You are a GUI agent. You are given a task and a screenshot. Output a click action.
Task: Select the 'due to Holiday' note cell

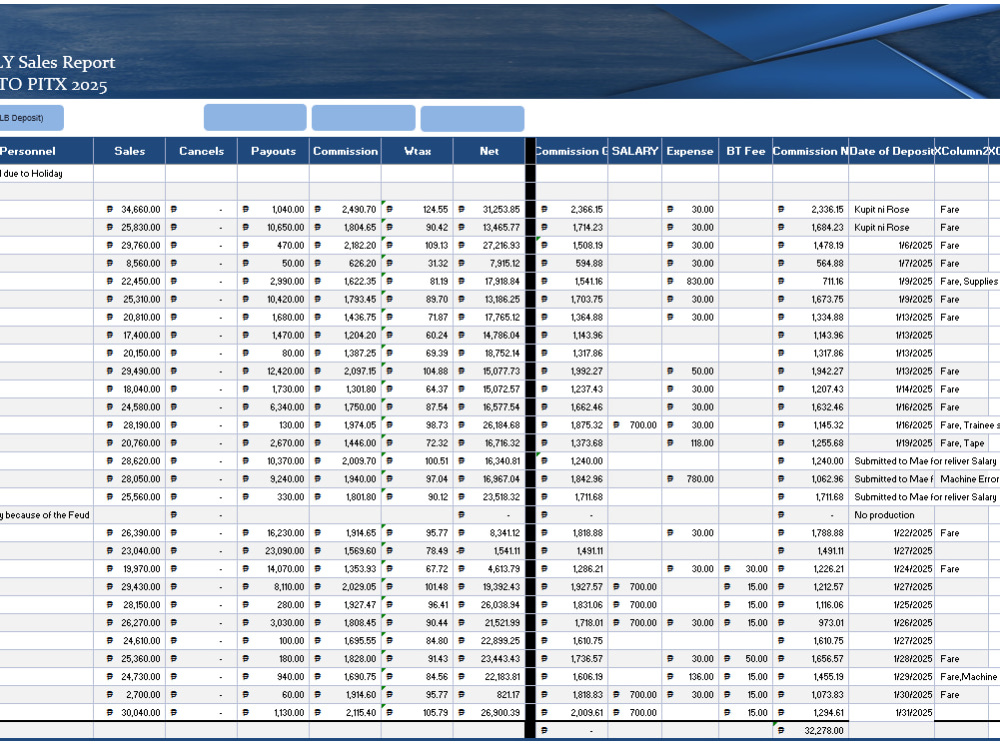(47, 174)
